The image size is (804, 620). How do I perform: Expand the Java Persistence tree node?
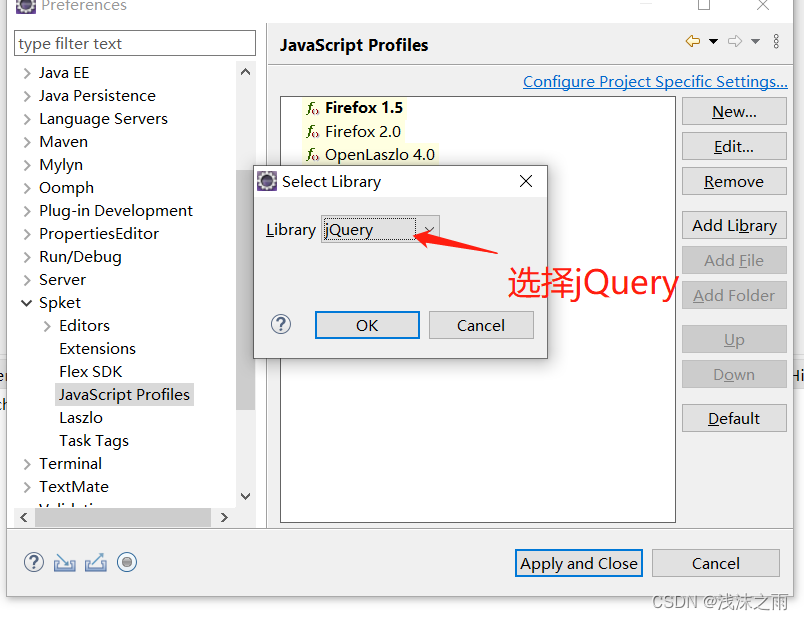pos(27,96)
